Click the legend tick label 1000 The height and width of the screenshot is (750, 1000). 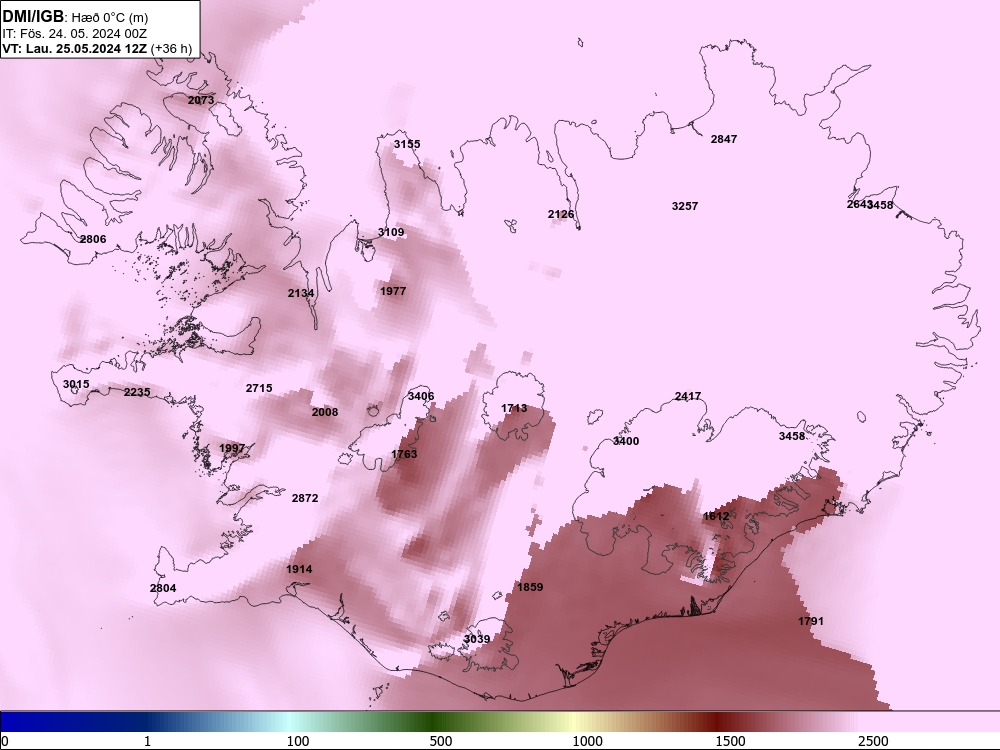tap(587, 741)
